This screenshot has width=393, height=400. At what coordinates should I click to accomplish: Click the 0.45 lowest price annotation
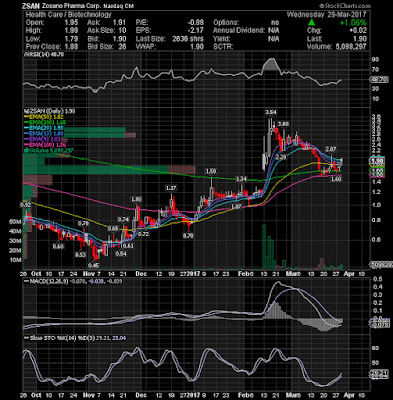(x=93, y=265)
